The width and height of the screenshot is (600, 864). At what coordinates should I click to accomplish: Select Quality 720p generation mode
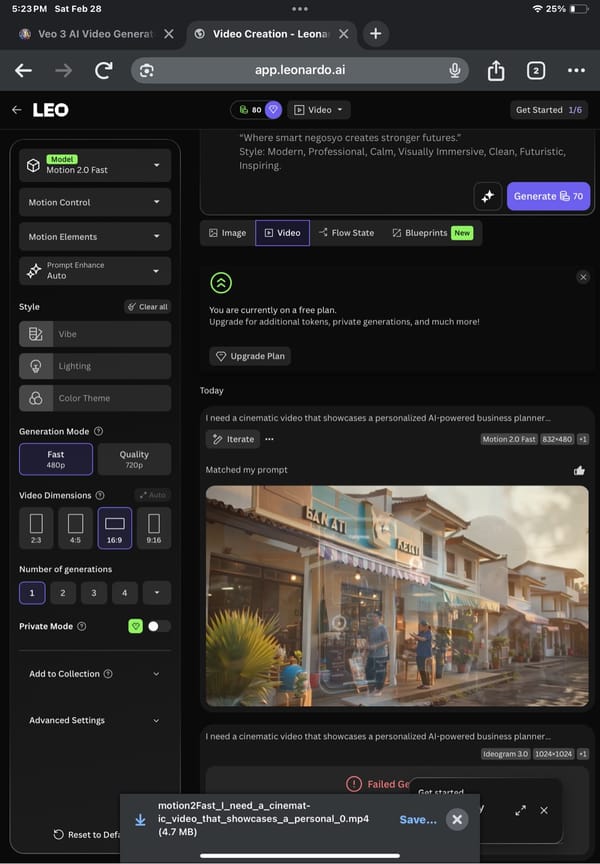click(x=134, y=459)
